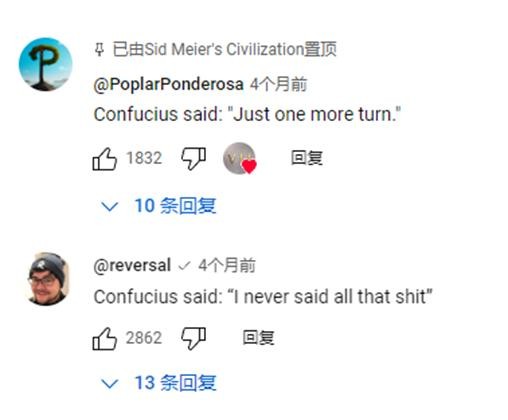Open reversal's profile avatar photo

(x=47, y=279)
